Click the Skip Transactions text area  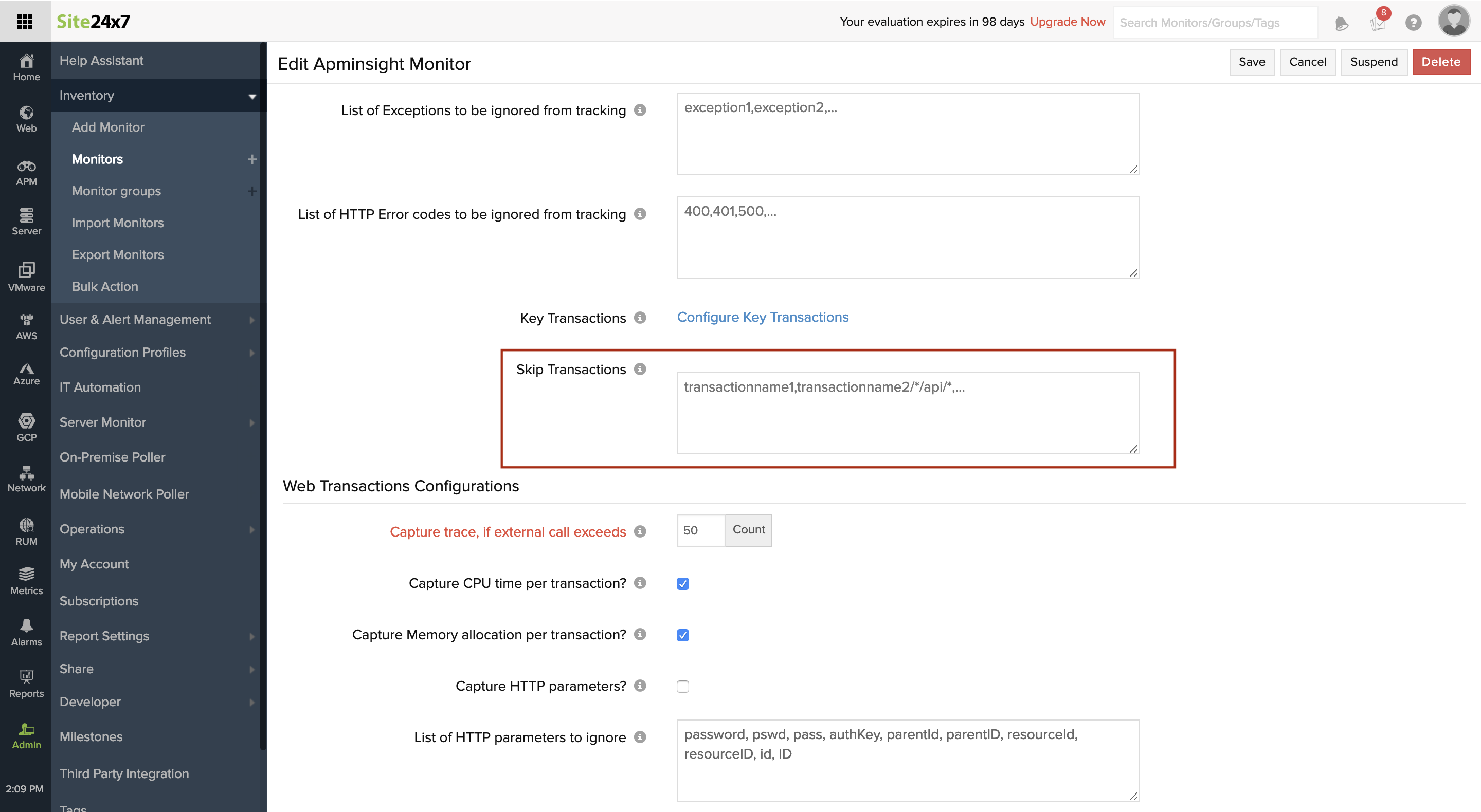click(907, 413)
